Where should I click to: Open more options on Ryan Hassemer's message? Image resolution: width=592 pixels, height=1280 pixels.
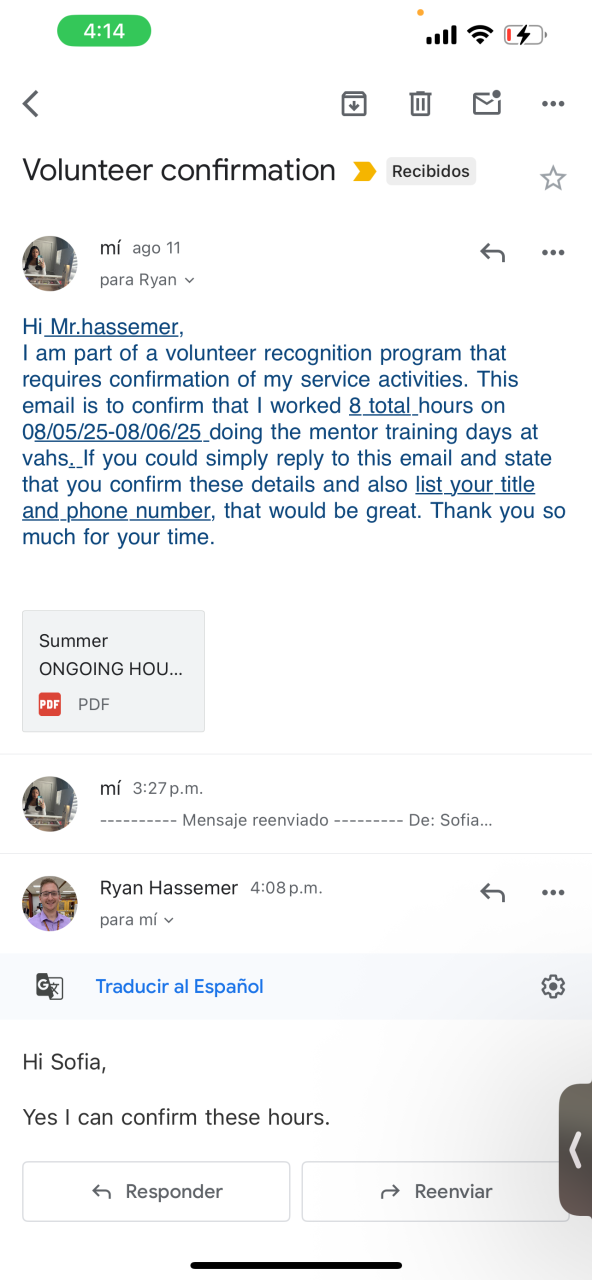[x=553, y=892]
